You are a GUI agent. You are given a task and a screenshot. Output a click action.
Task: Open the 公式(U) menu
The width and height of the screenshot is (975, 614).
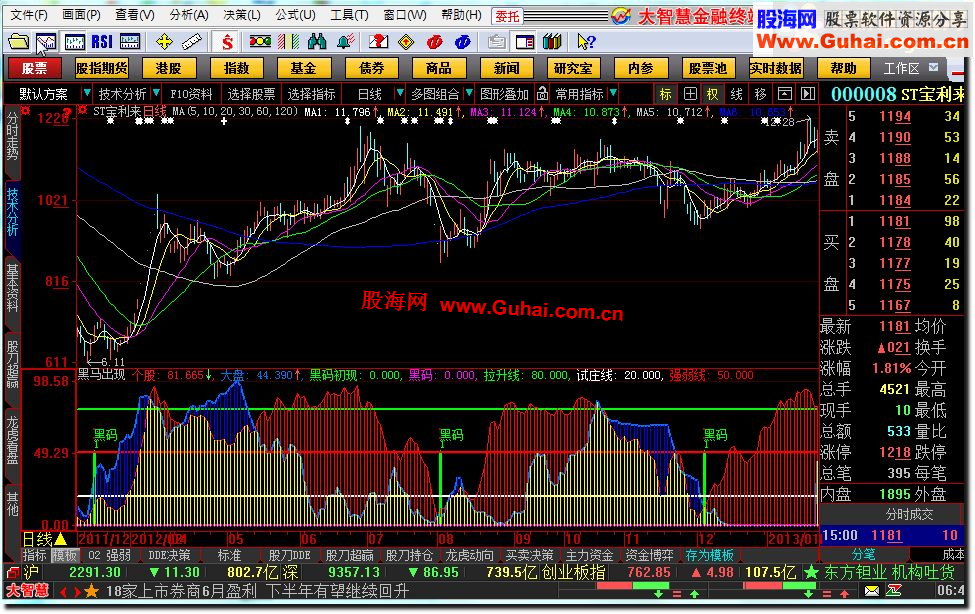pyautogui.click(x=295, y=15)
